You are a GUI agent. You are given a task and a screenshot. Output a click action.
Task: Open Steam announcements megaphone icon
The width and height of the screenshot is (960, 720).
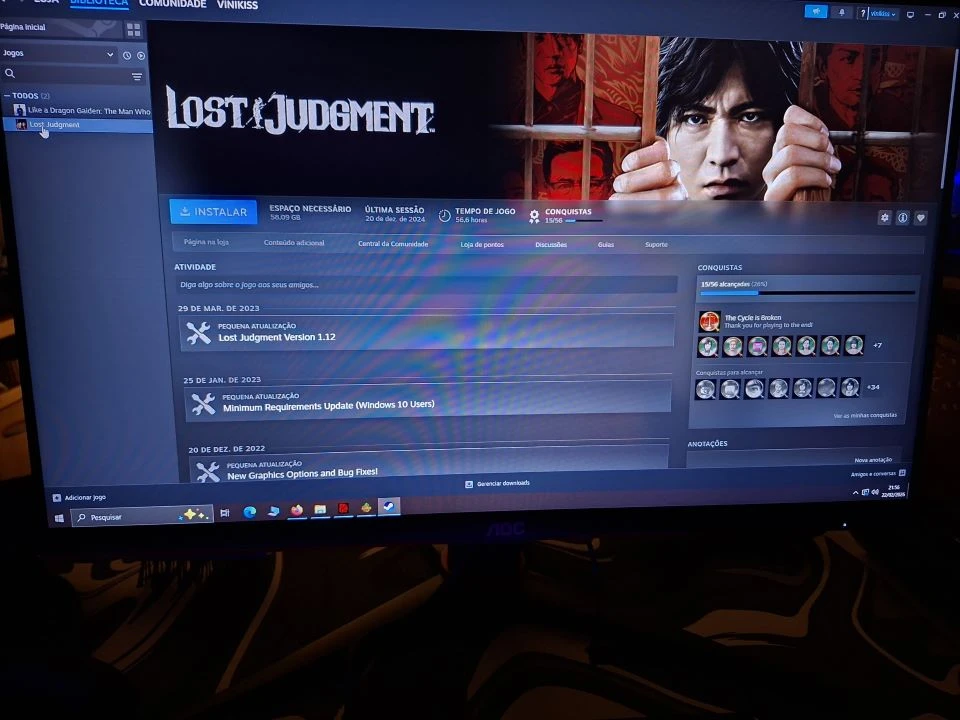(816, 12)
